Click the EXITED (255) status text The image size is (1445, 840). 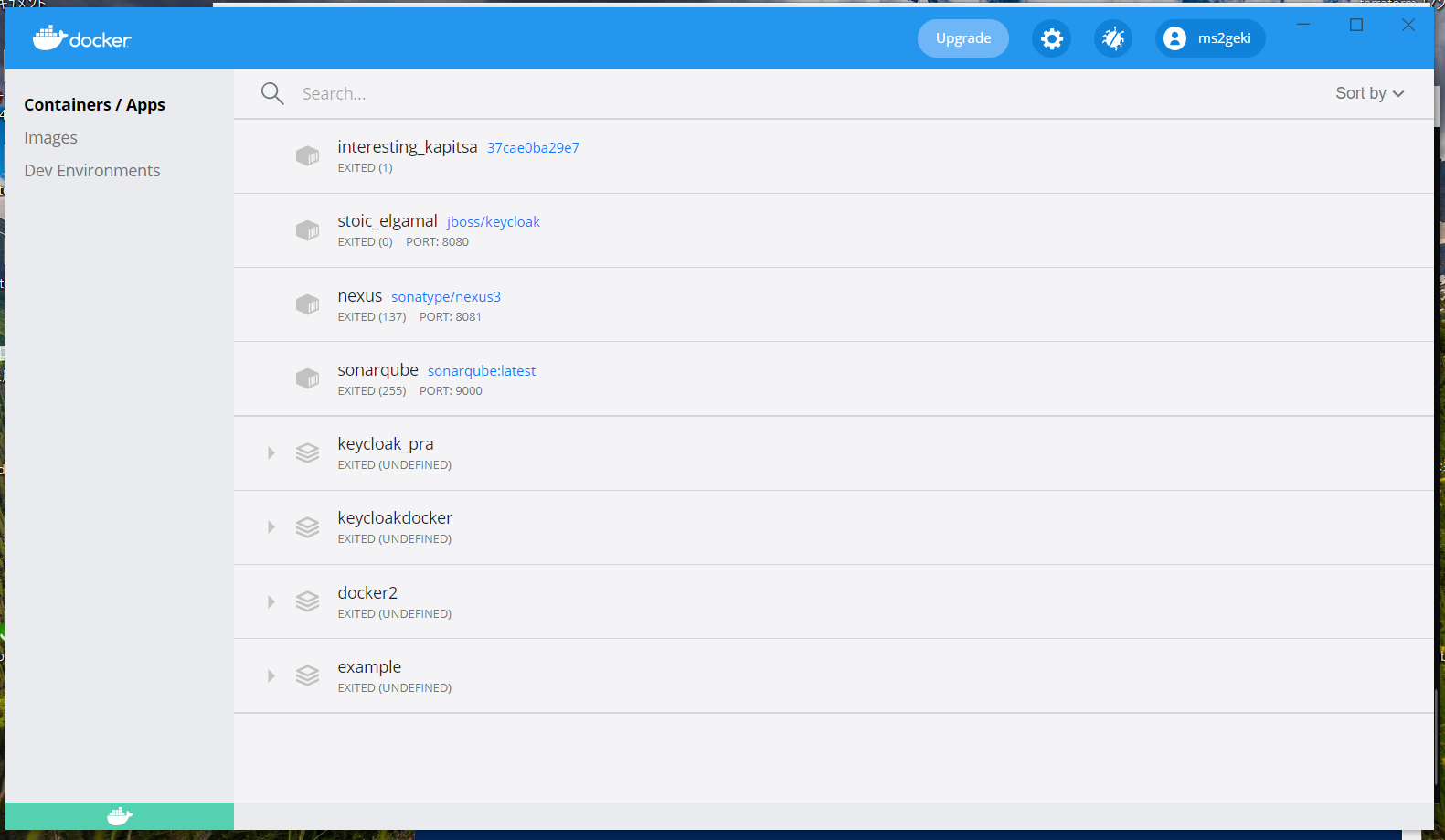(x=372, y=391)
